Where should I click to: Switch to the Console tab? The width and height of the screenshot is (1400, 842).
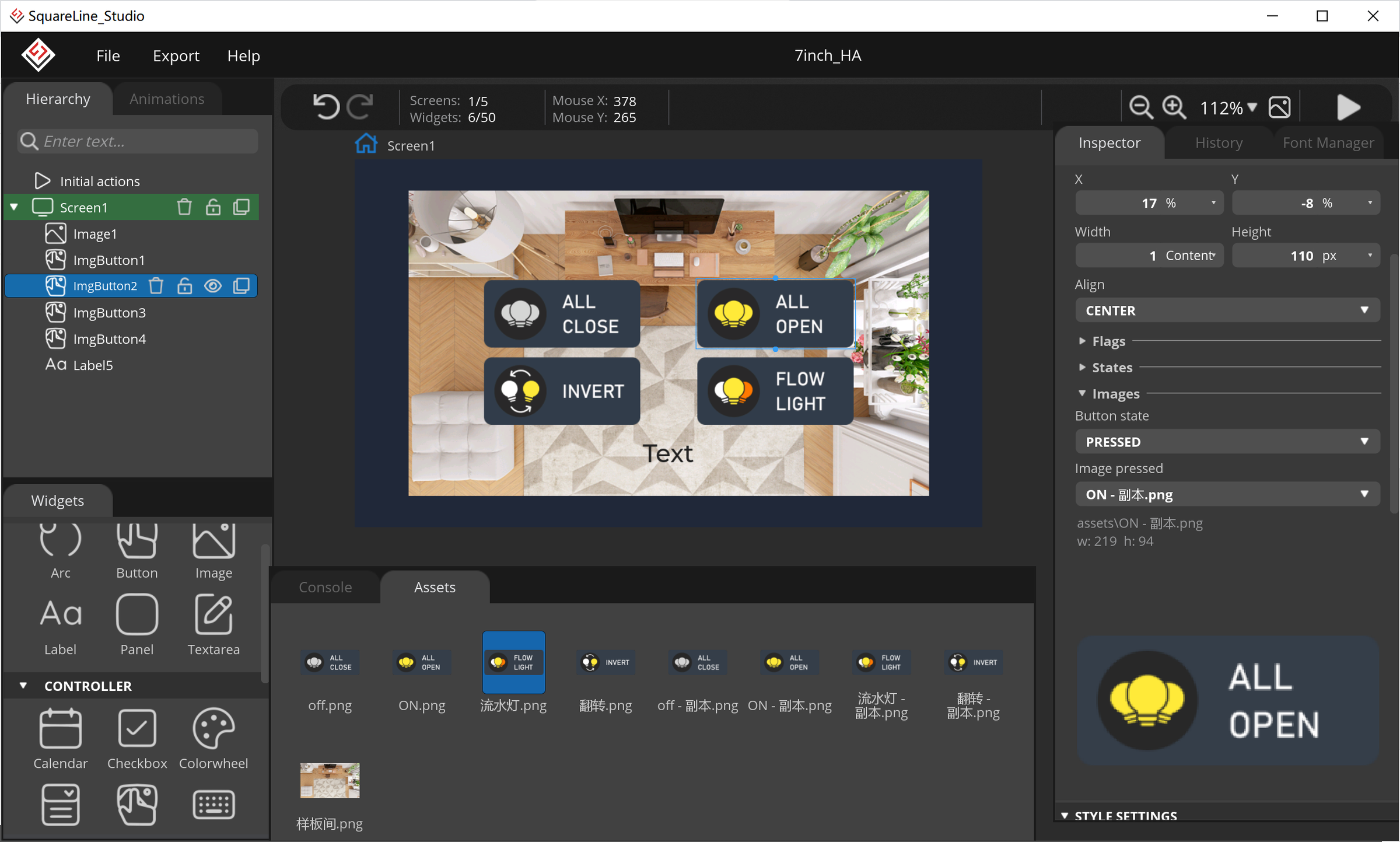325,587
